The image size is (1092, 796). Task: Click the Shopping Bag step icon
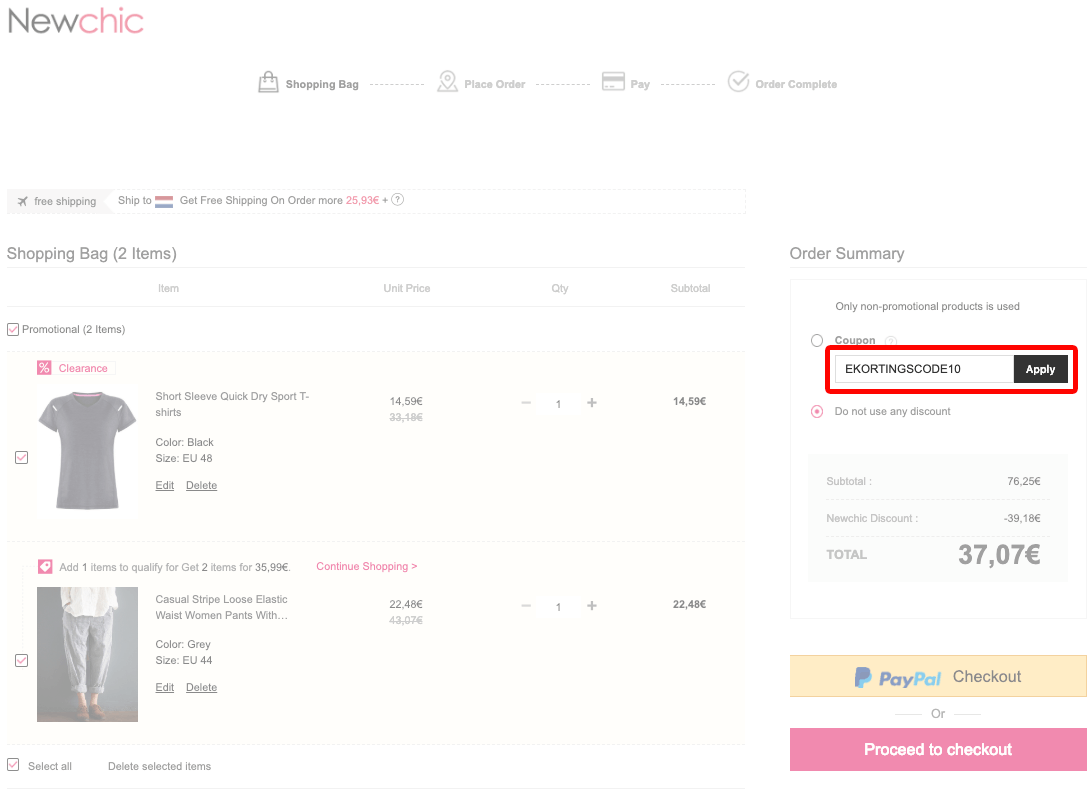pyautogui.click(x=268, y=82)
